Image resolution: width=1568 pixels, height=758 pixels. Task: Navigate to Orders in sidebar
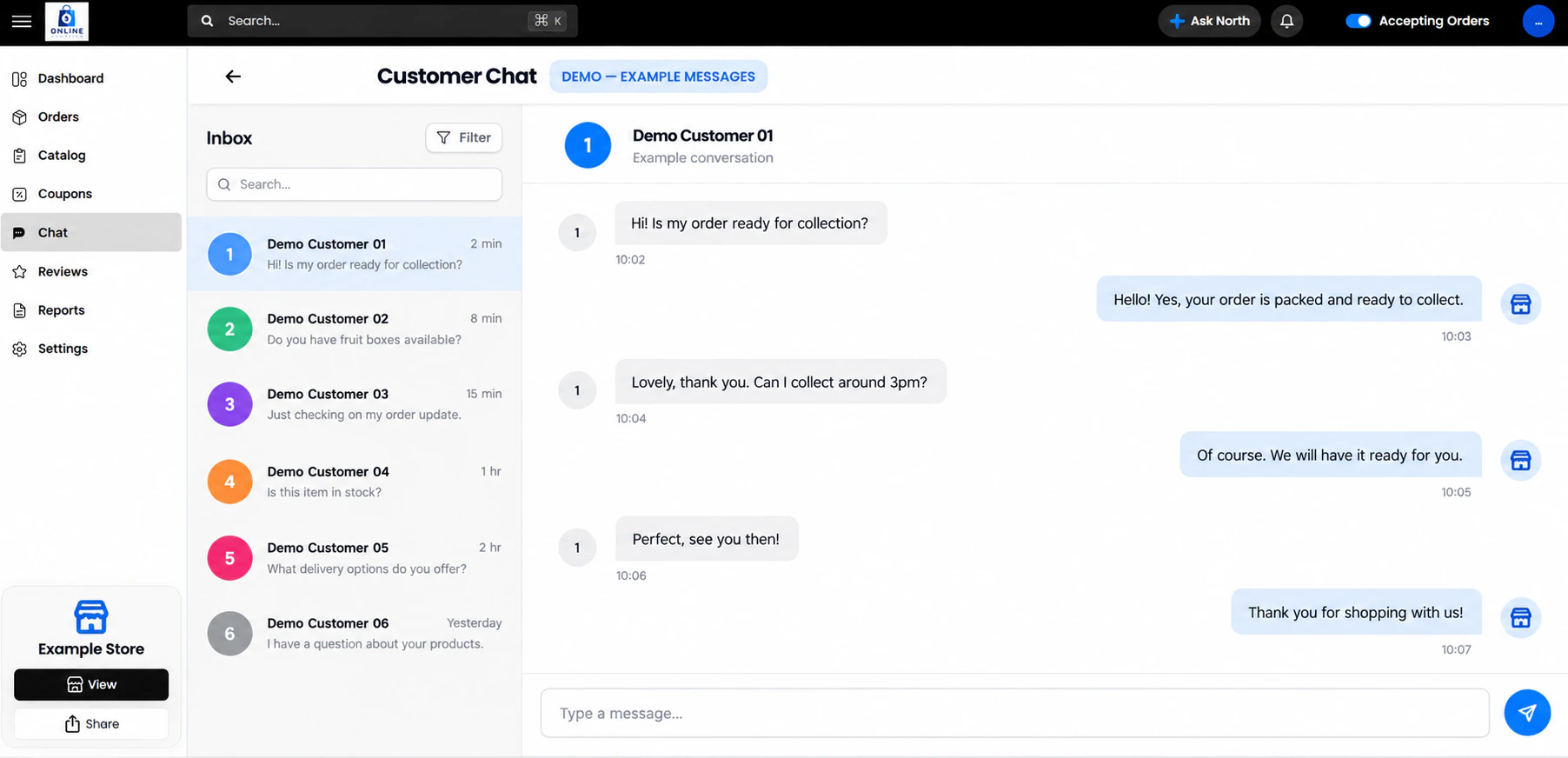click(91, 116)
